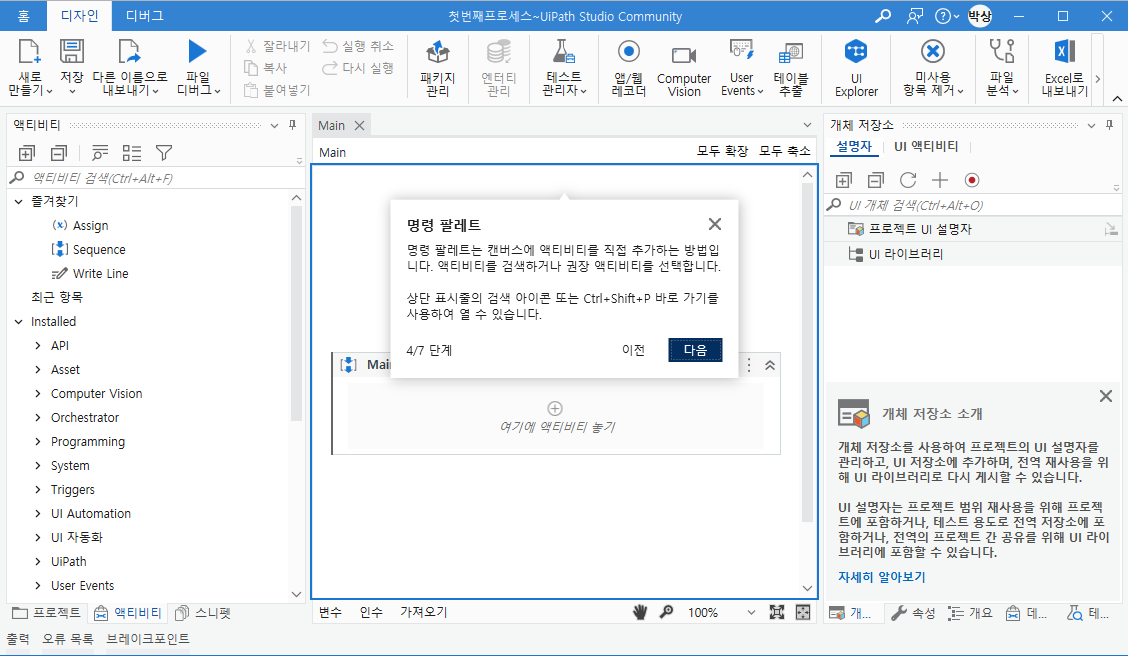The width and height of the screenshot is (1128, 656).
Task: Click Remove Unused (미사용 항목 제거) icon
Action: (932, 52)
